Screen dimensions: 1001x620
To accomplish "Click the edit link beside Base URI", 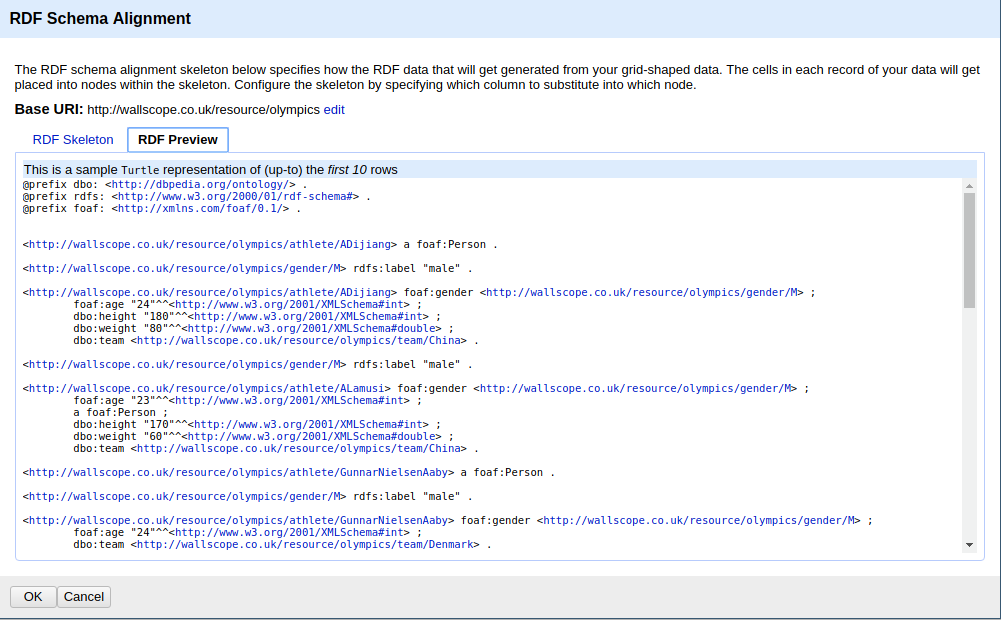I will pyautogui.click(x=335, y=109).
